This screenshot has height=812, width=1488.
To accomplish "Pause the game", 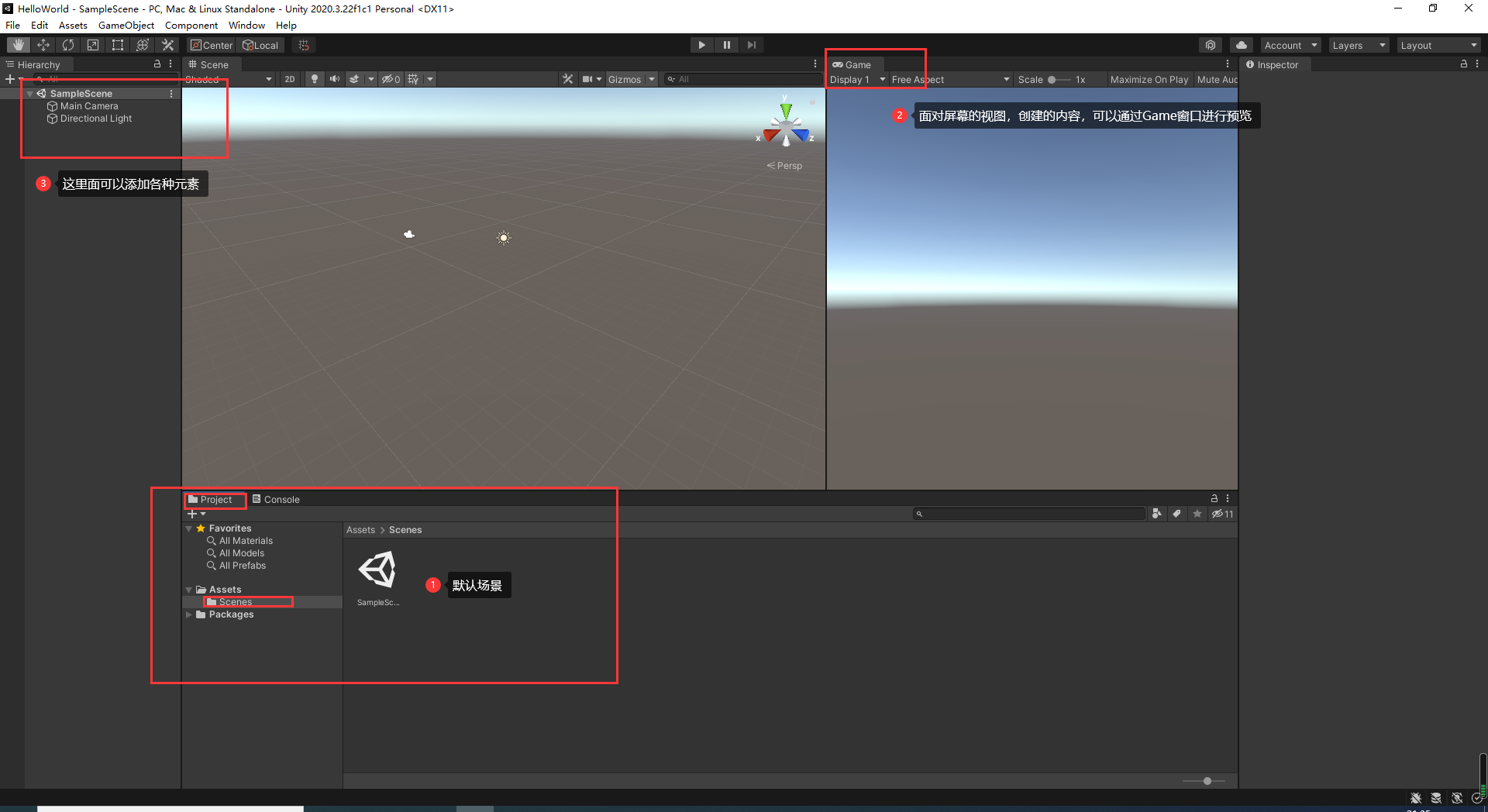I will coord(726,45).
